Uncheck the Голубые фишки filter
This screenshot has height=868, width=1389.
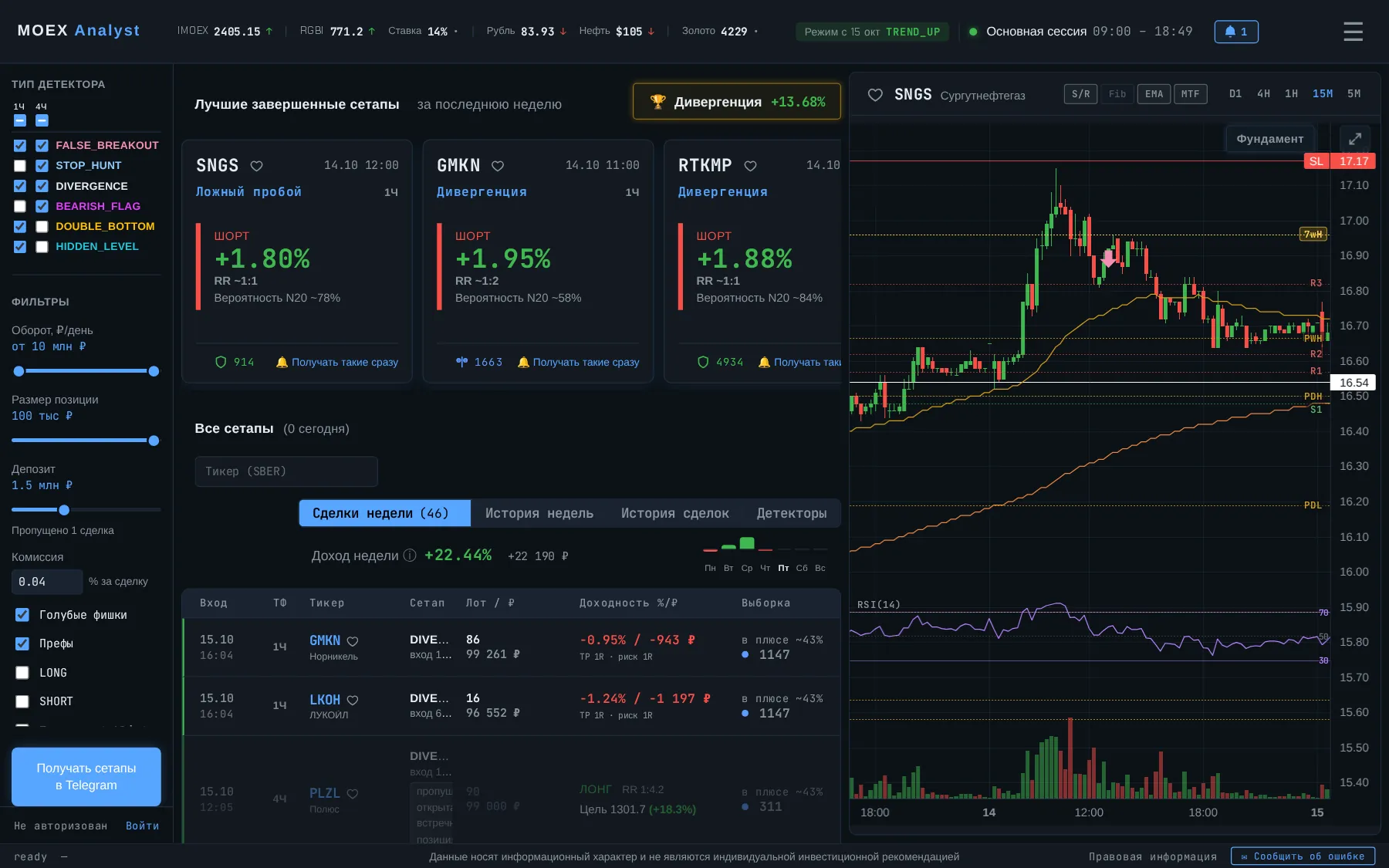22,615
